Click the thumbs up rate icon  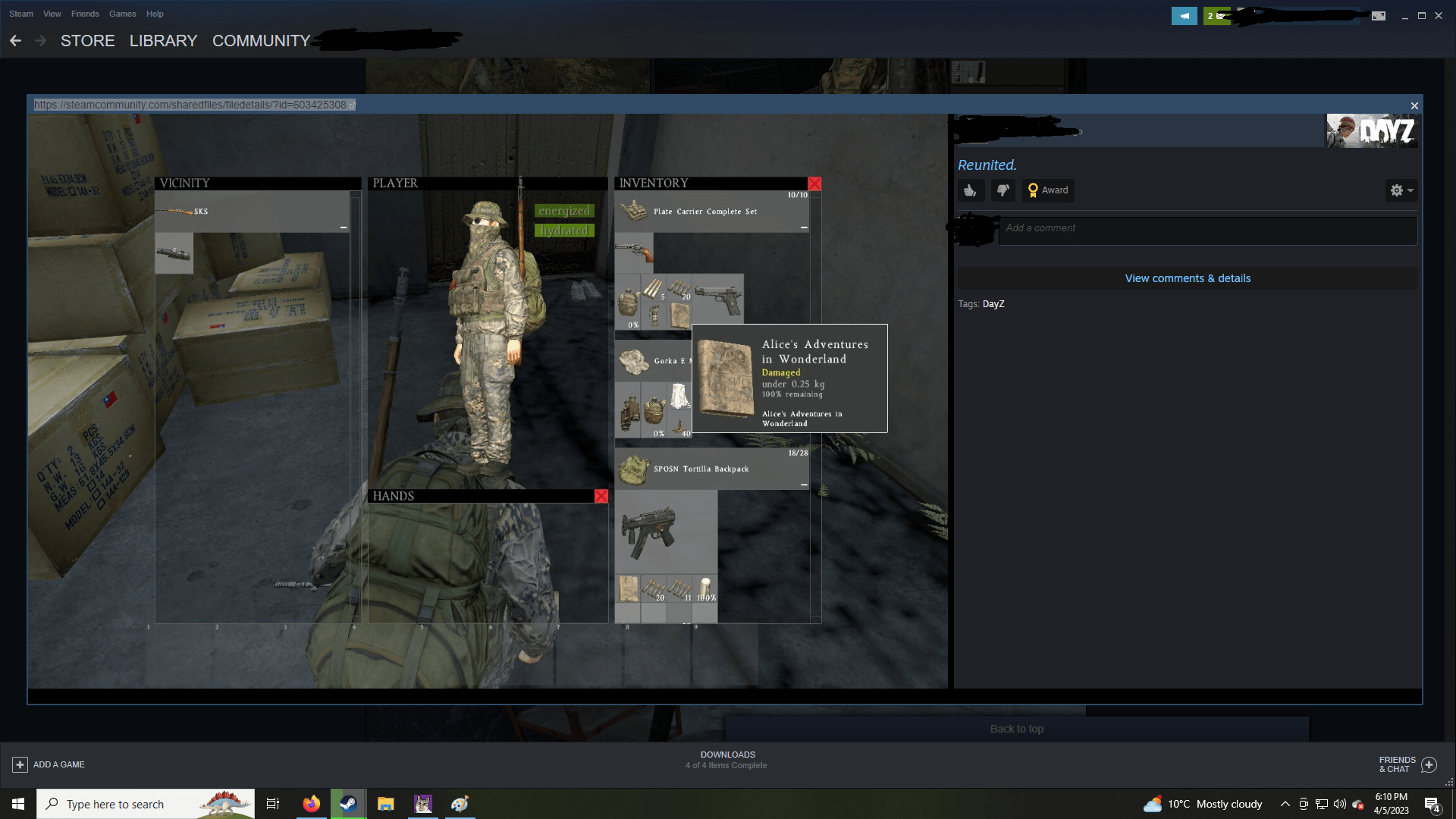coord(970,190)
